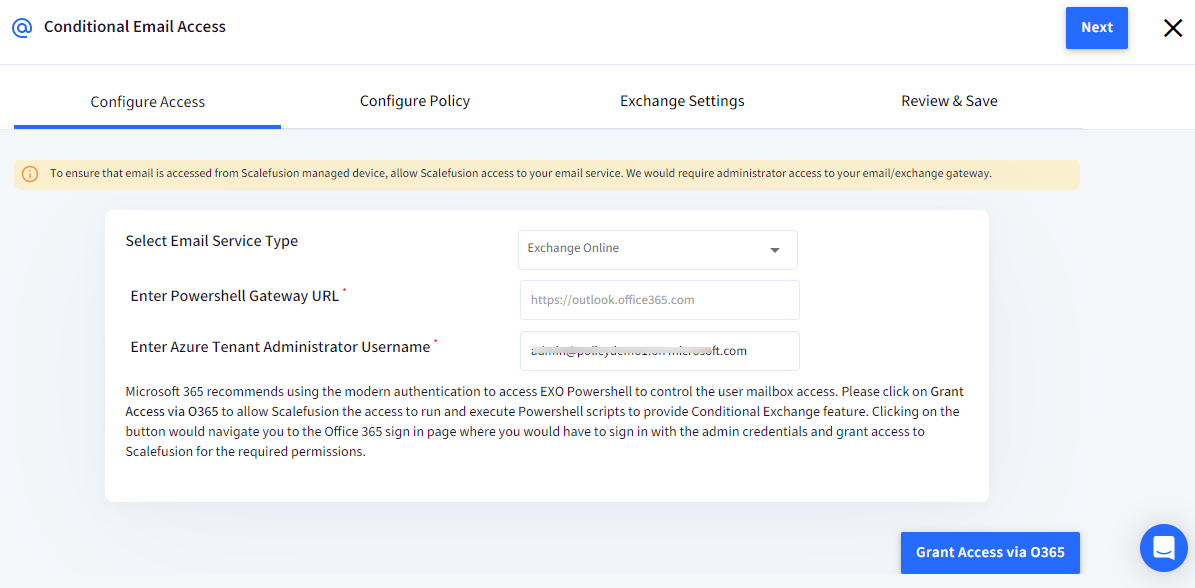Focus the Powershell Gateway URL field
This screenshot has height=588, width=1195.
click(x=660, y=300)
